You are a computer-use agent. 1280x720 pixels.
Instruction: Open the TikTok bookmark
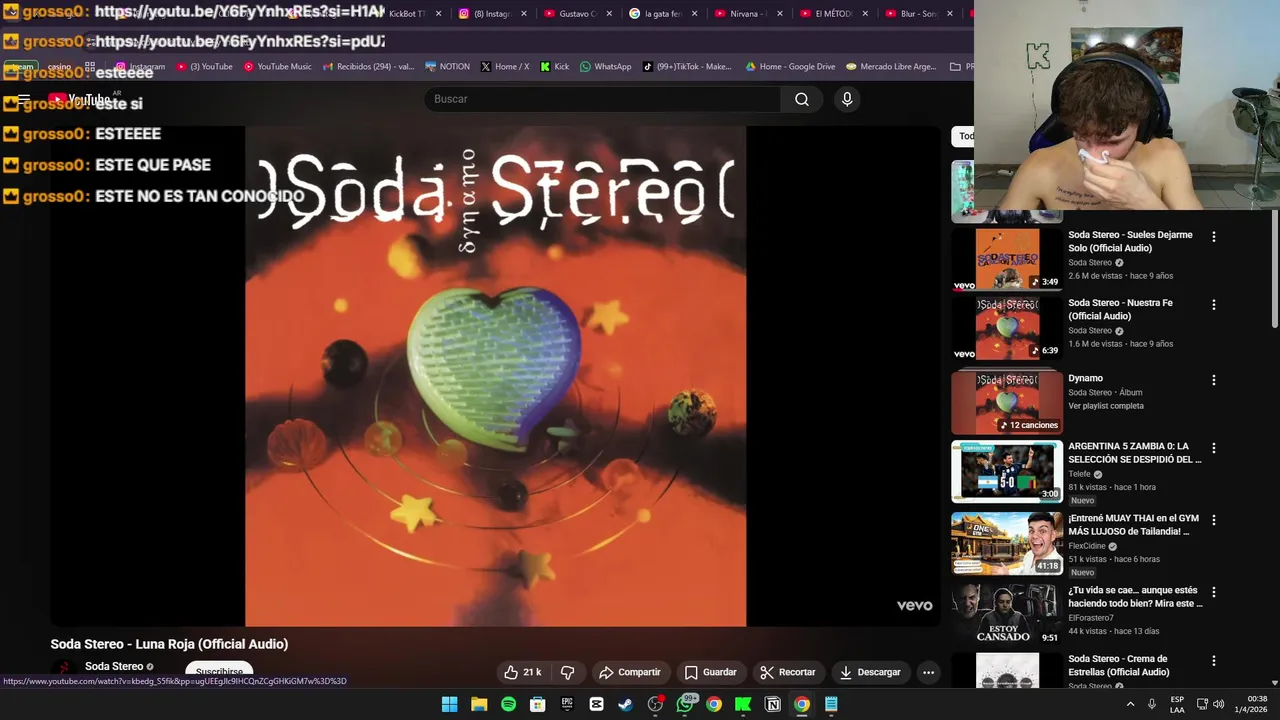coord(687,67)
